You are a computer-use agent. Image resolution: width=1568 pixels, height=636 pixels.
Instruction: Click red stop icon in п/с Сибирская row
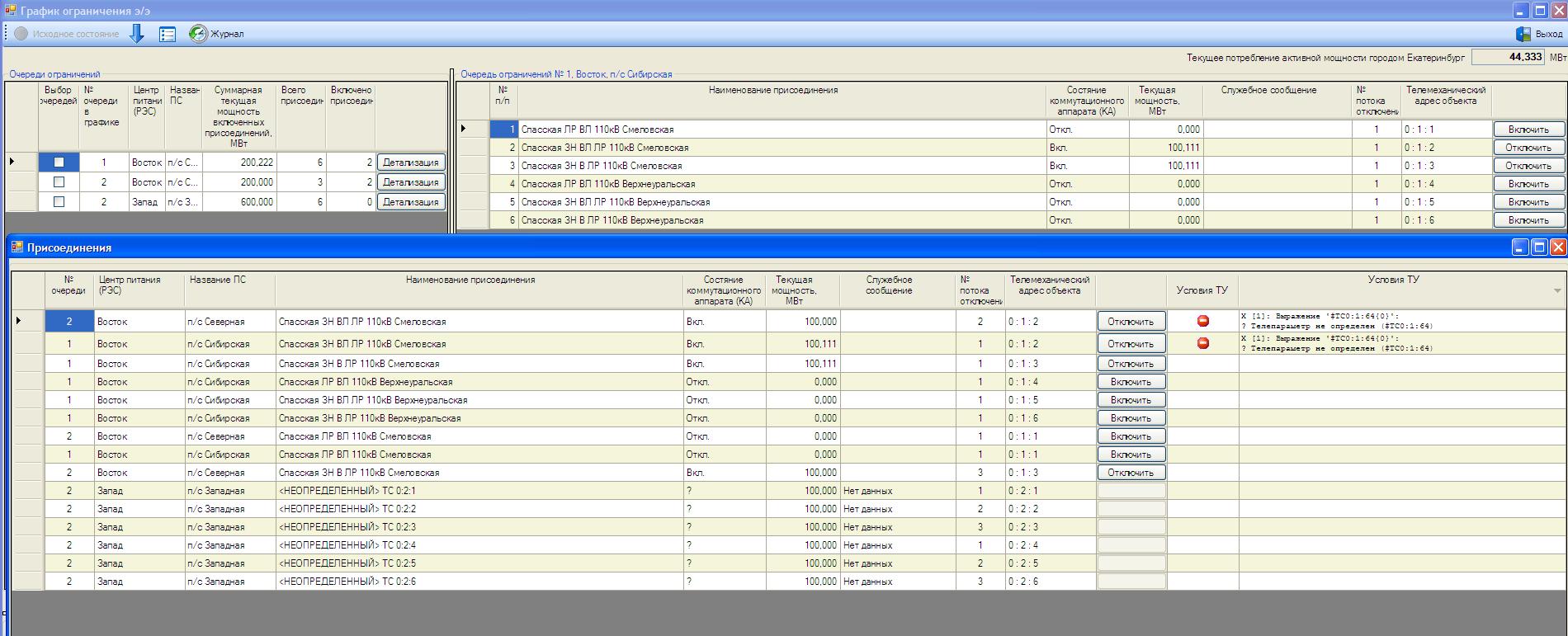pos(1202,343)
